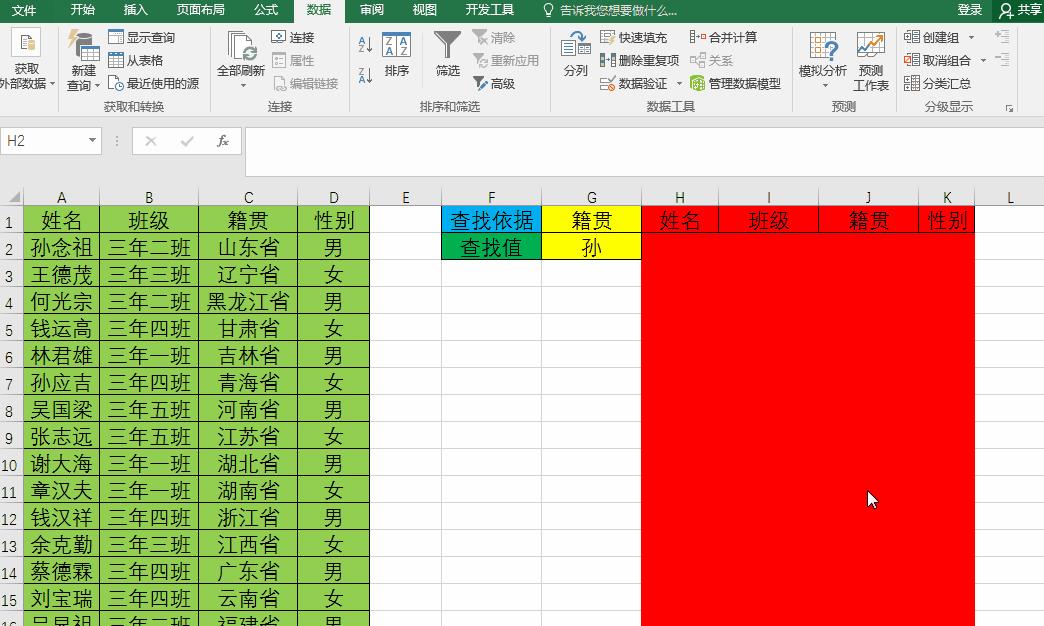Image resolution: width=1044 pixels, height=626 pixels.
Task: Select ascending sort icon
Action: pos(366,44)
